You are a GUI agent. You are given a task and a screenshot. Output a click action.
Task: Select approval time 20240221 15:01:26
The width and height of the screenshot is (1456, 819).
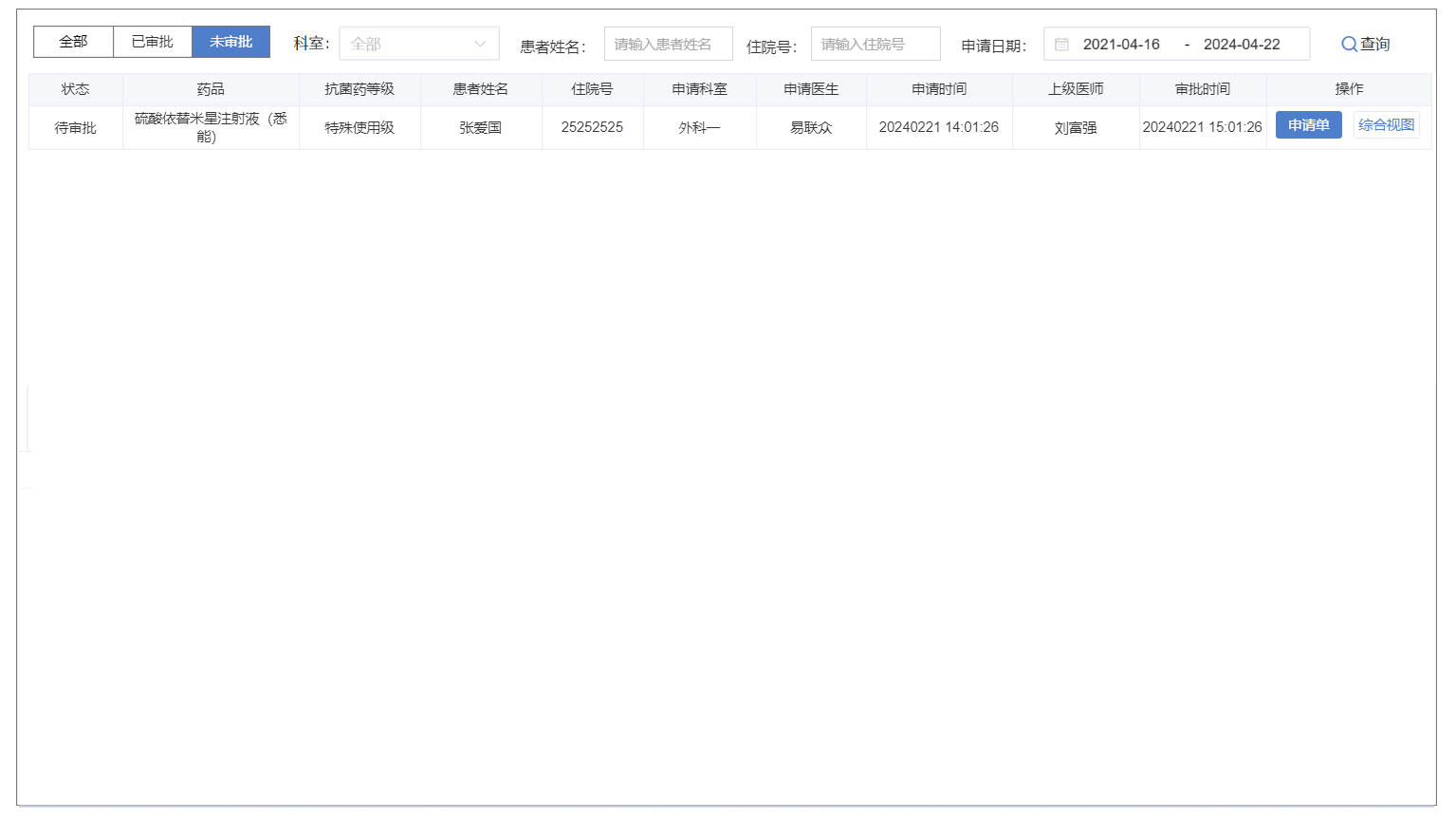click(x=1203, y=127)
